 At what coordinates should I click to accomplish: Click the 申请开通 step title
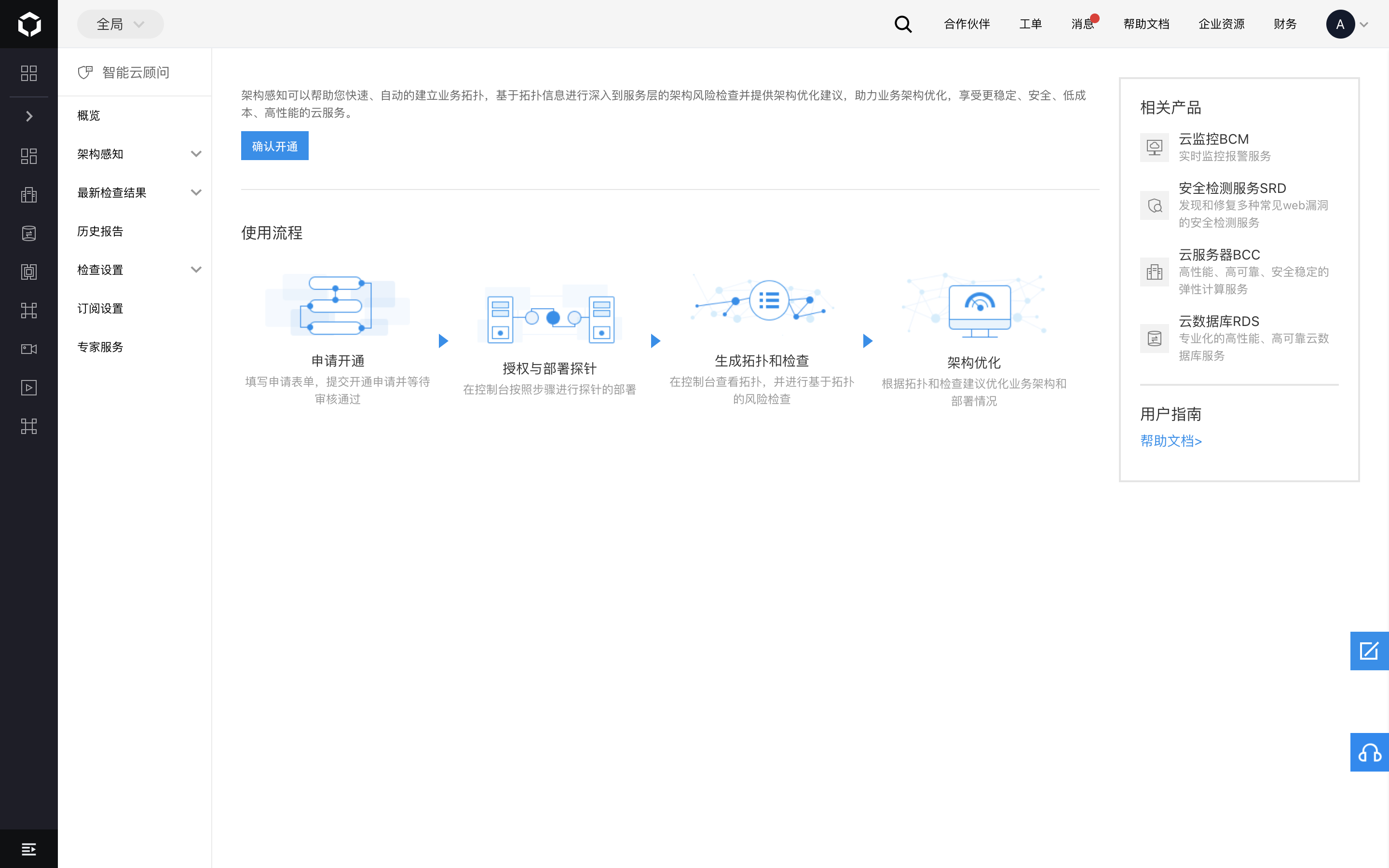click(338, 361)
